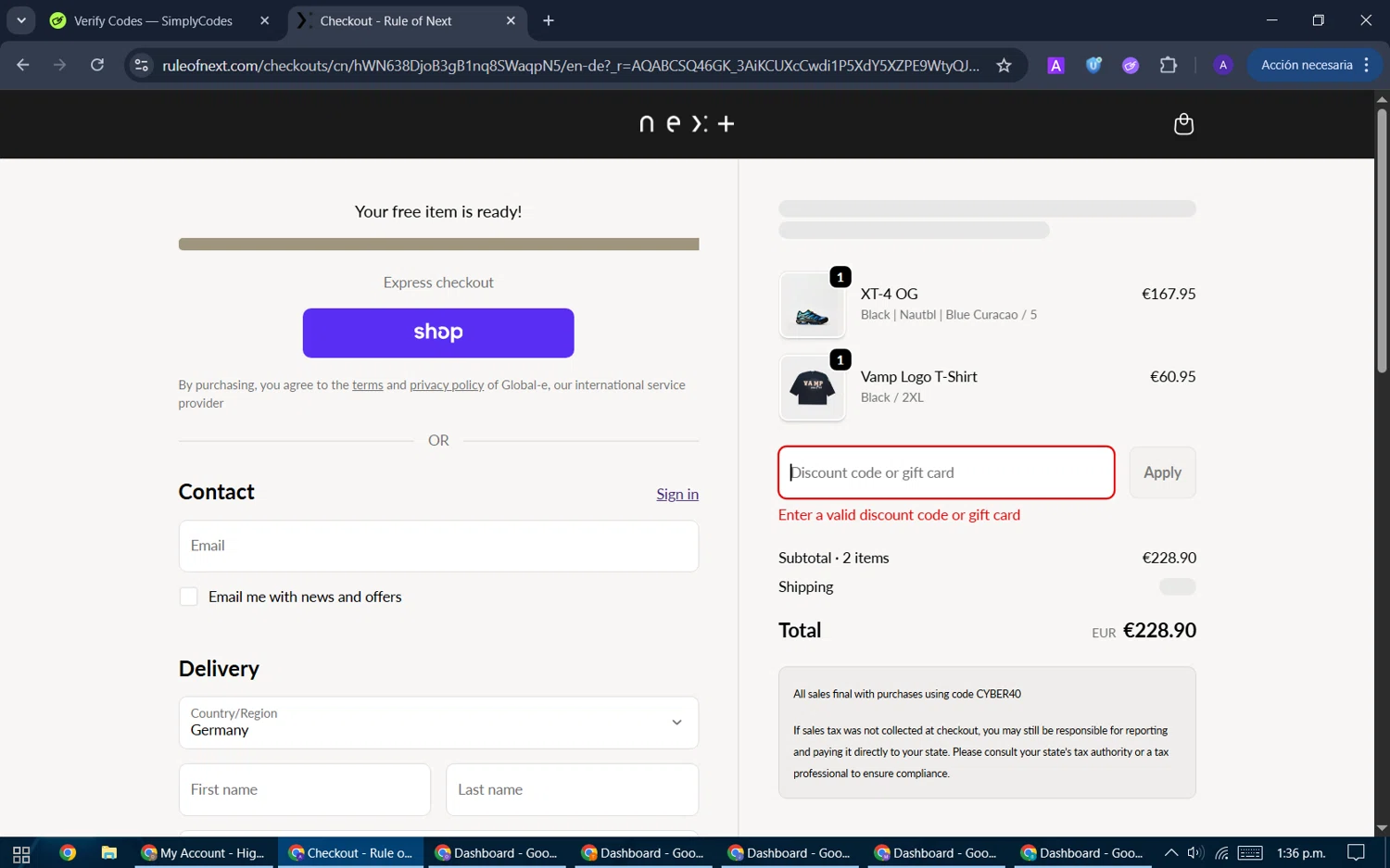Switch to My Account taskbar window
Screen dimensions: 1390x868
point(204,853)
